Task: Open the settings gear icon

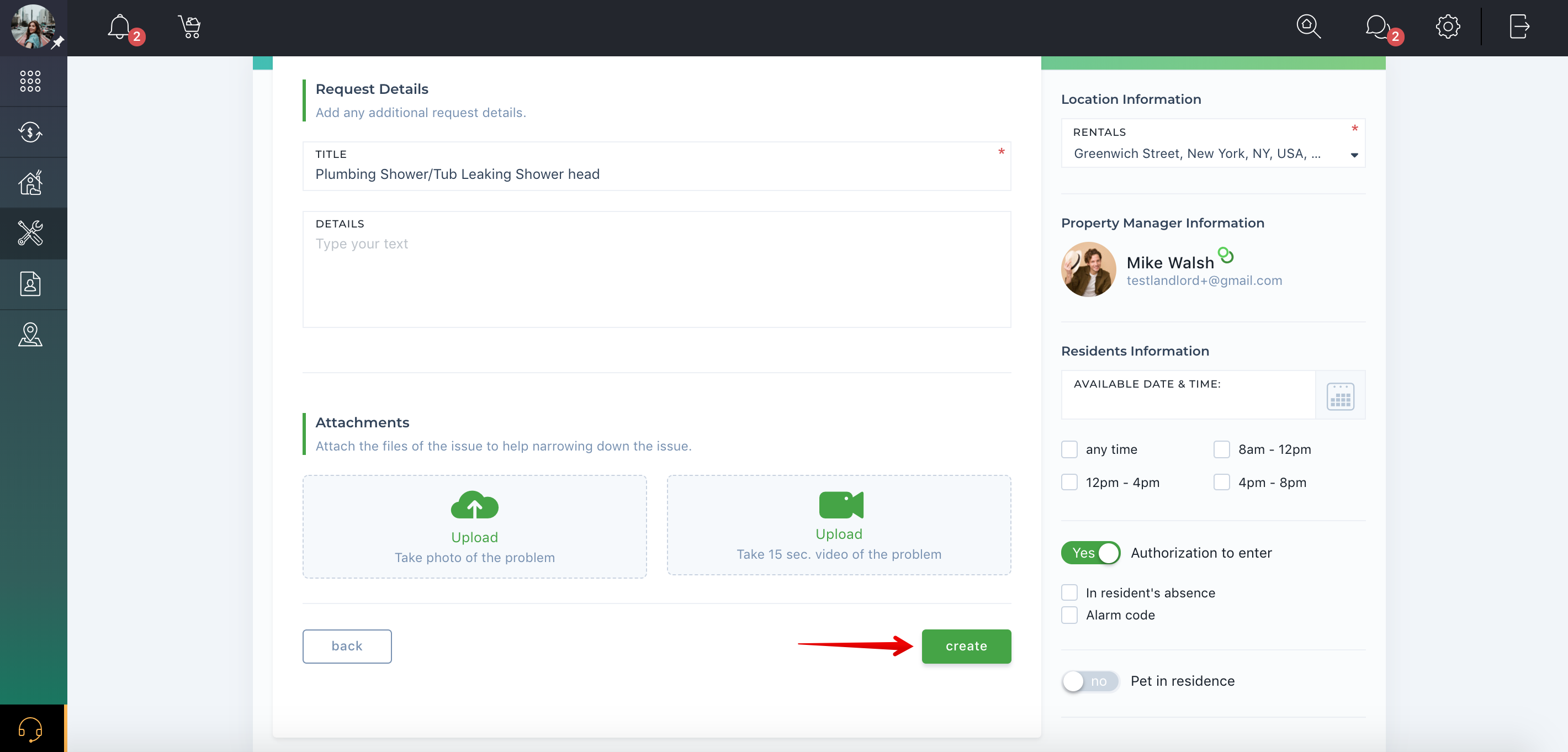Action: [1448, 26]
